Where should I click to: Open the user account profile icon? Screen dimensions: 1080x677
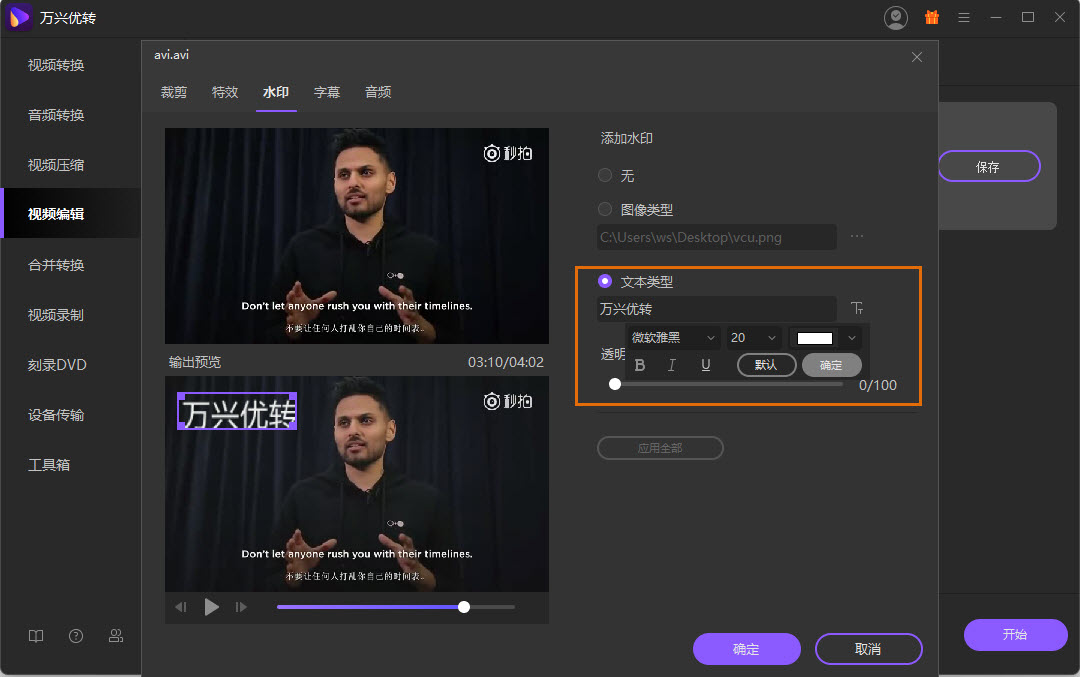[x=896, y=17]
